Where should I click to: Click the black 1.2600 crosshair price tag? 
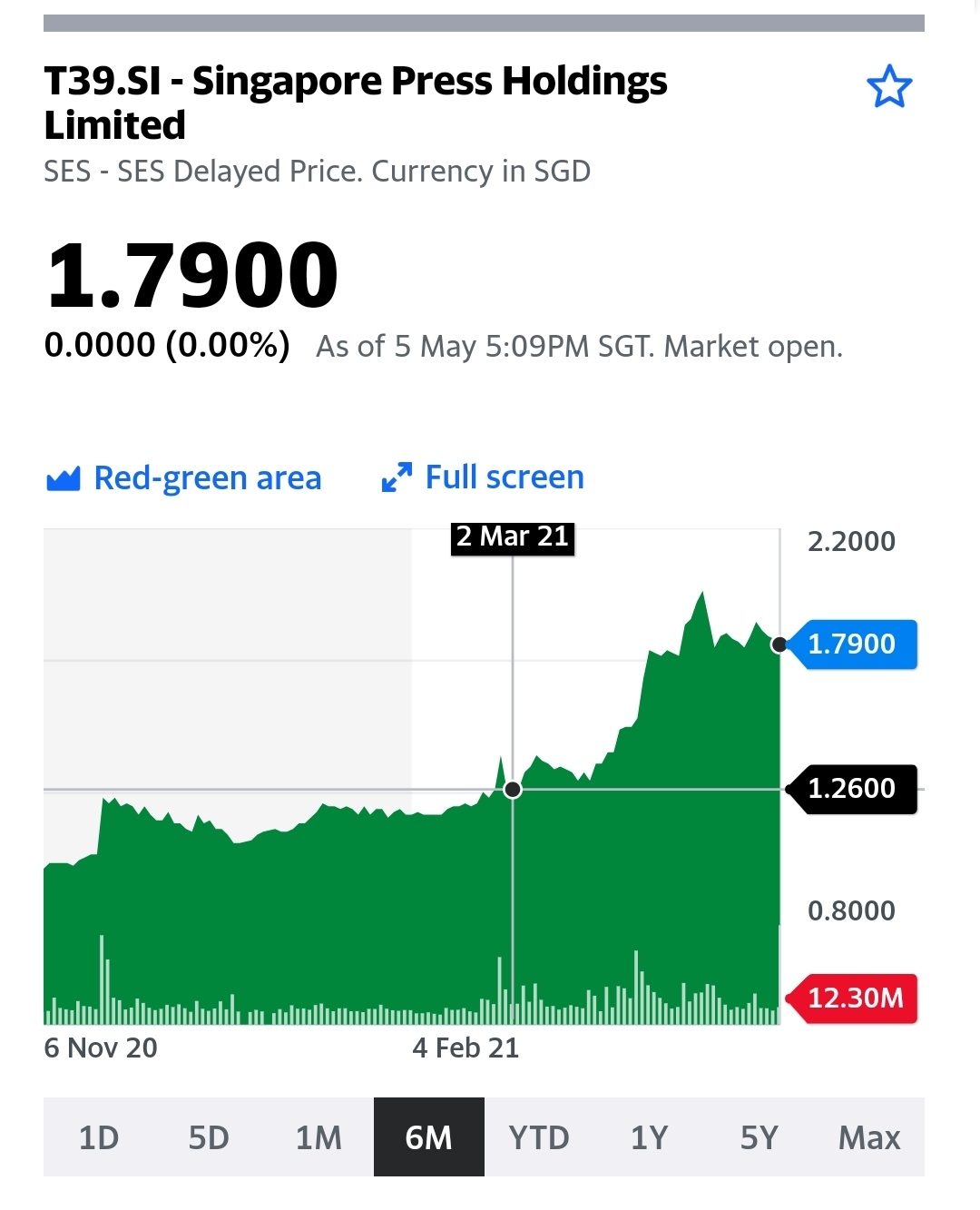tap(853, 789)
